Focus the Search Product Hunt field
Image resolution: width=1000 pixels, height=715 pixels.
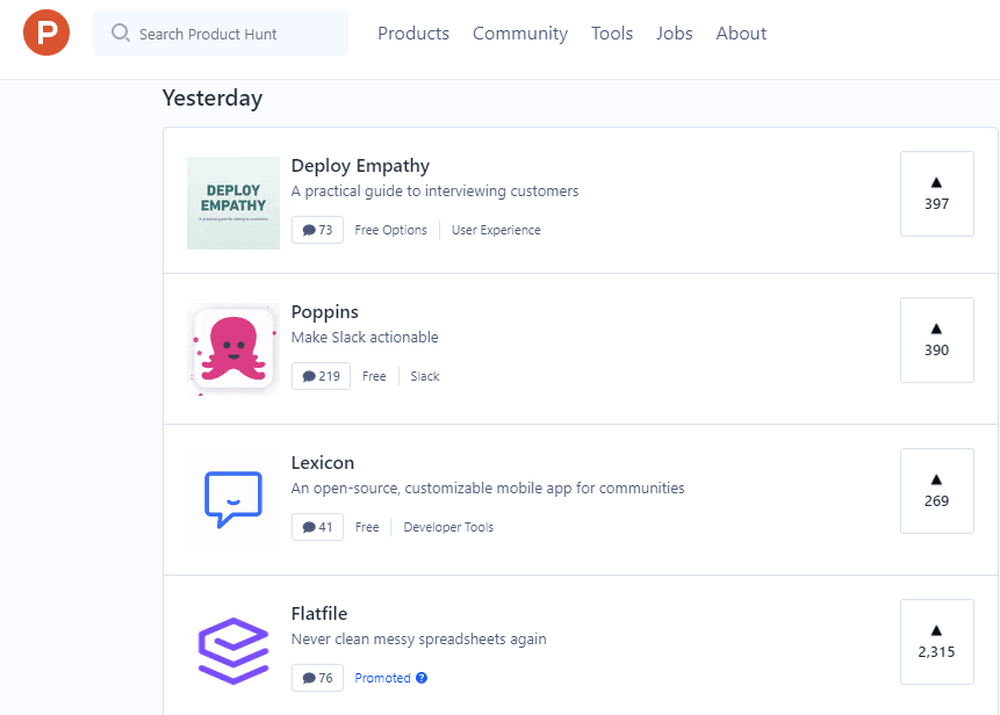(221, 33)
